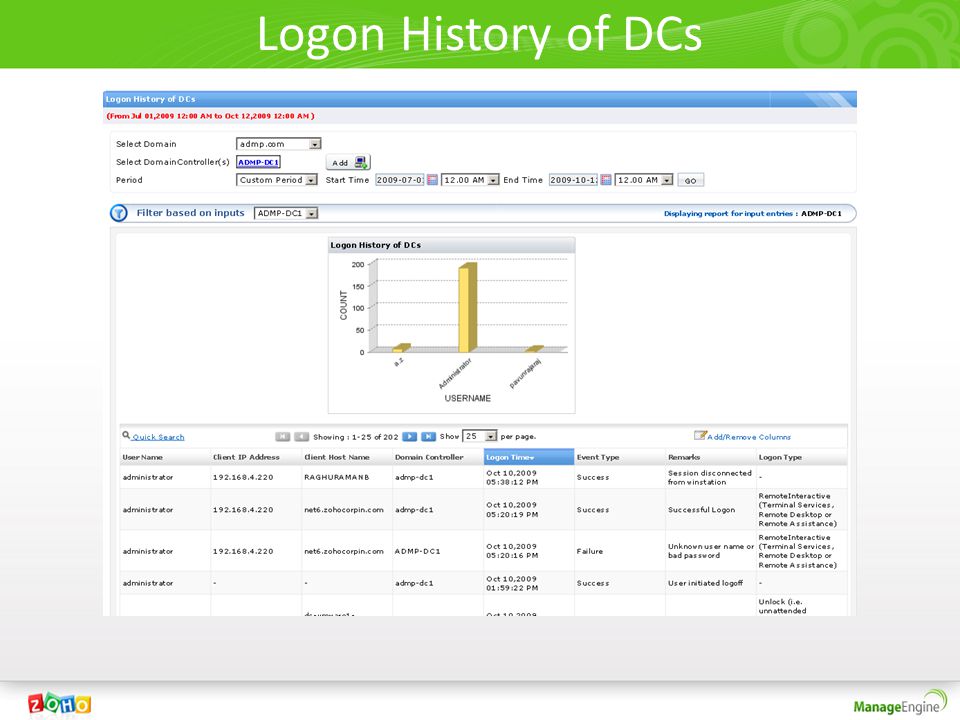This screenshot has width=960, height=720.
Task: Click the Add/Remove Columns edit icon
Action: click(x=700, y=435)
